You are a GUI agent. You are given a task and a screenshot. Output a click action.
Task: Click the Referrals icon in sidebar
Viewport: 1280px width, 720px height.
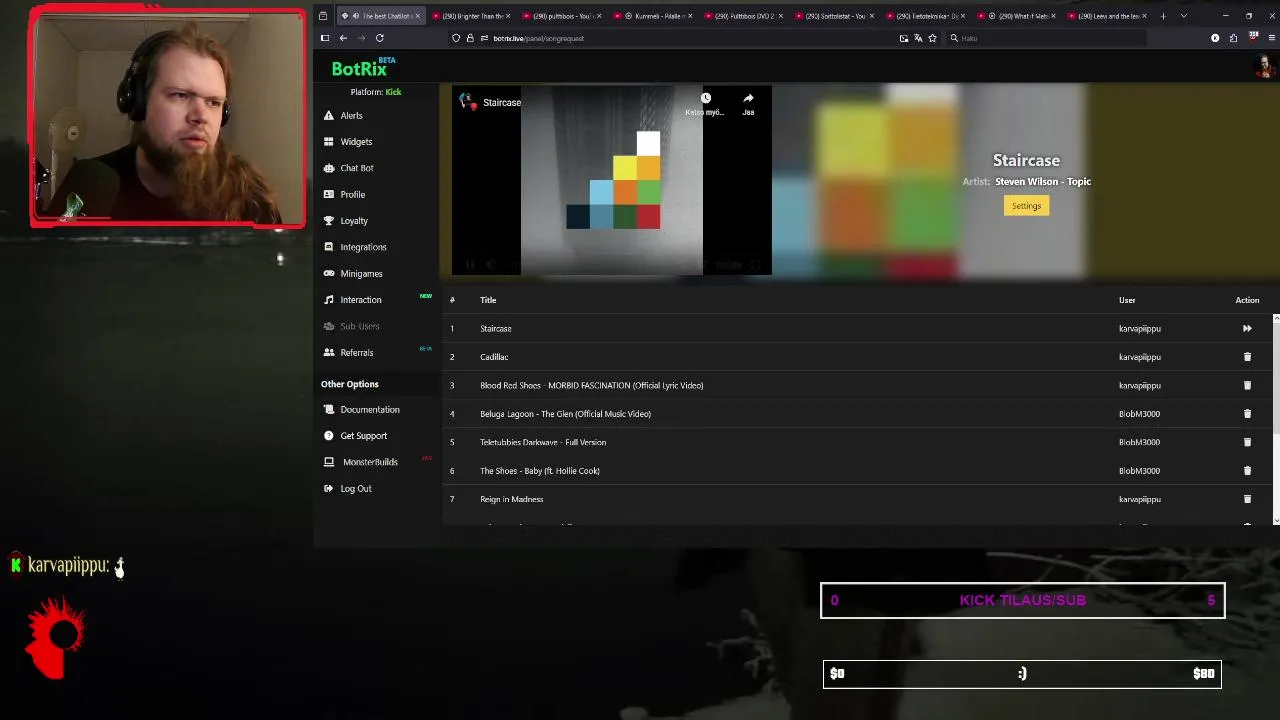329,353
